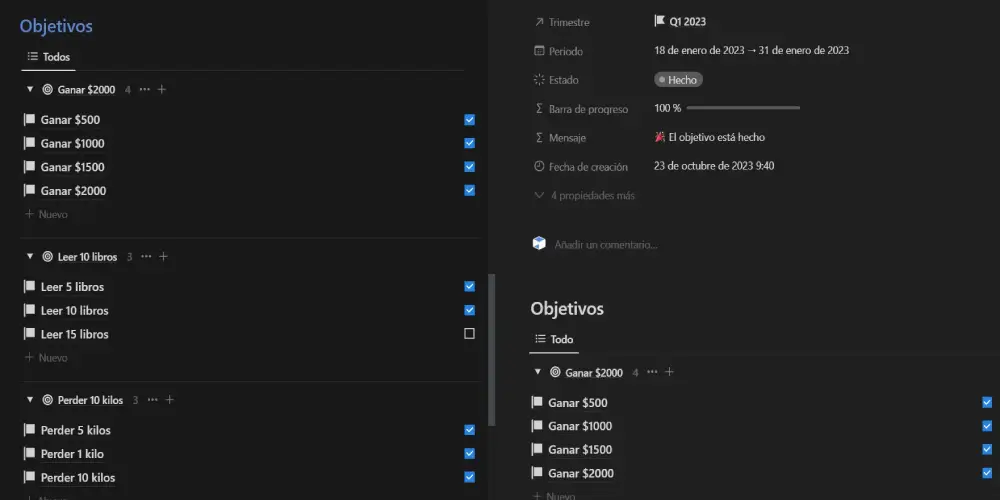The height and width of the screenshot is (500, 1000).
Task: Click the plus icon beside left Ganar $2000 group
Action: pyautogui.click(x=162, y=90)
